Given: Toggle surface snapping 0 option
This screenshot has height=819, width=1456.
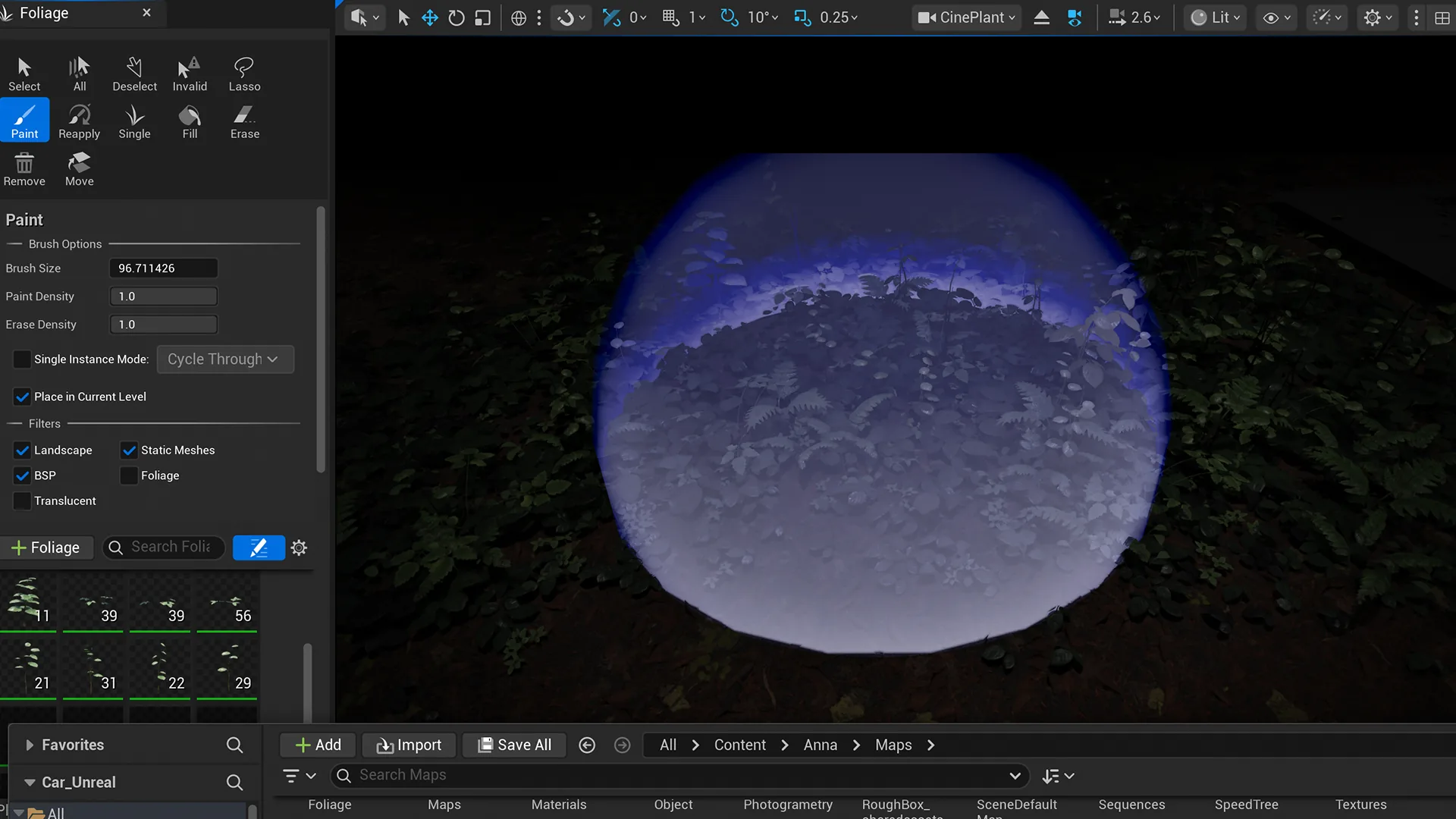Looking at the screenshot, I should [625, 17].
